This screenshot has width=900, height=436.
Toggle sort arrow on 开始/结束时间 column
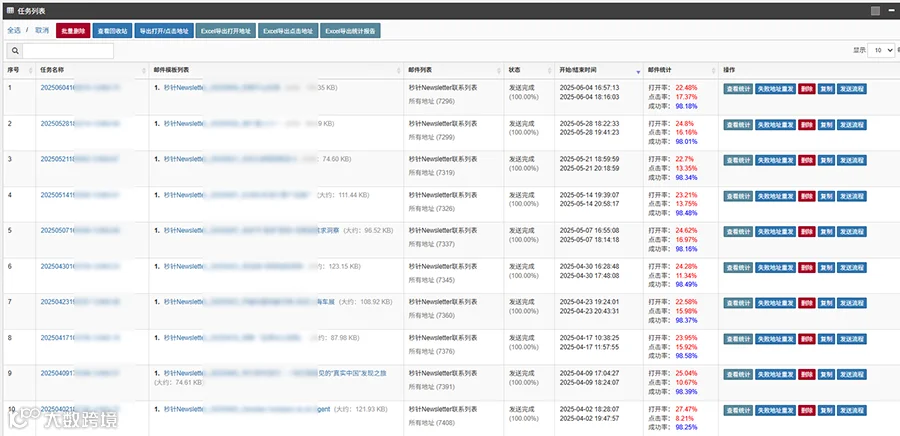point(638,71)
